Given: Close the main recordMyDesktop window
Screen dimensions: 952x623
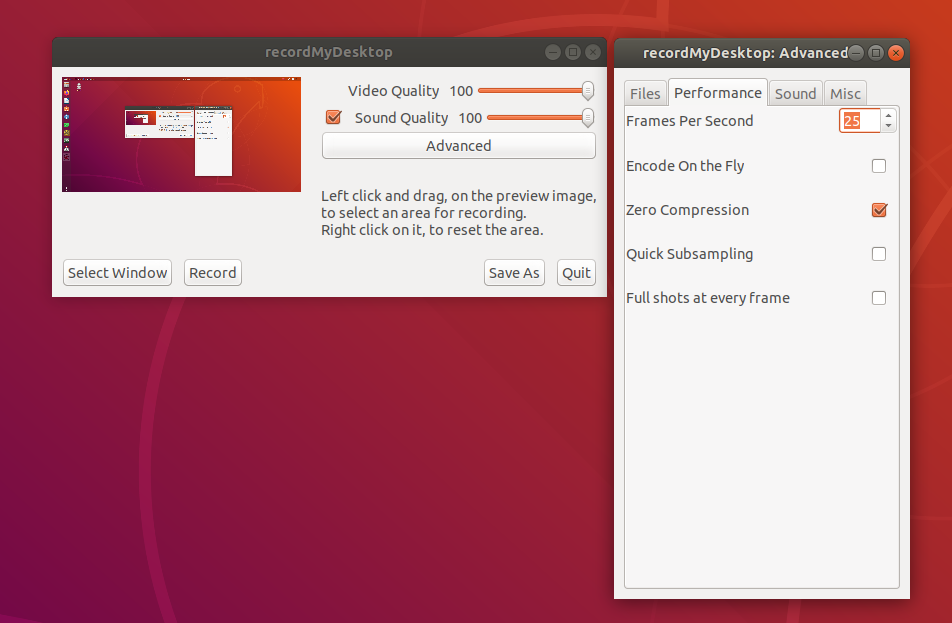Looking at the screenshot, I should tap(593, 52).
